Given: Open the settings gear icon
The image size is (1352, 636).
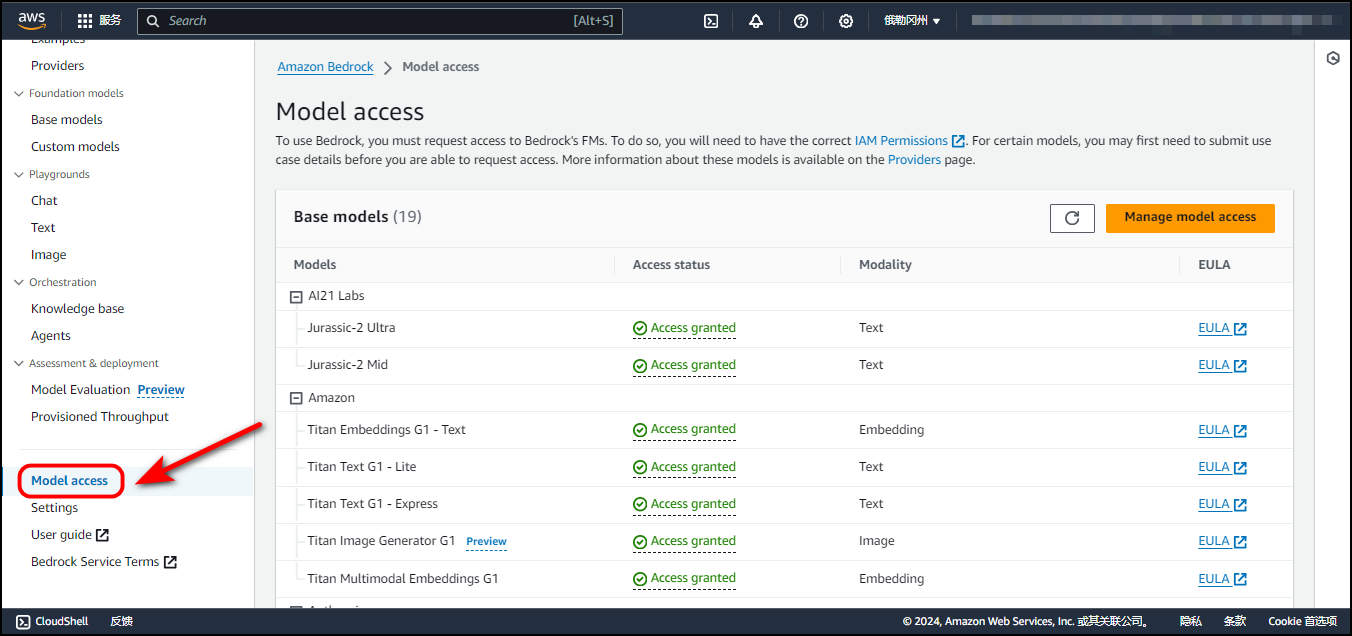Looking at the screenshot, I should point(846,21).
